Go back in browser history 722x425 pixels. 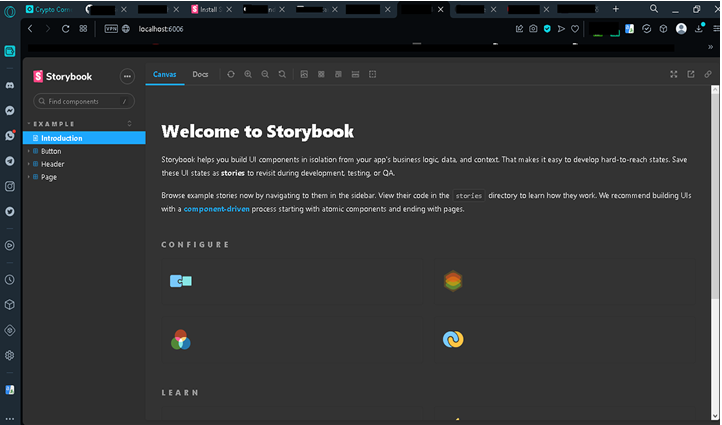30,29
